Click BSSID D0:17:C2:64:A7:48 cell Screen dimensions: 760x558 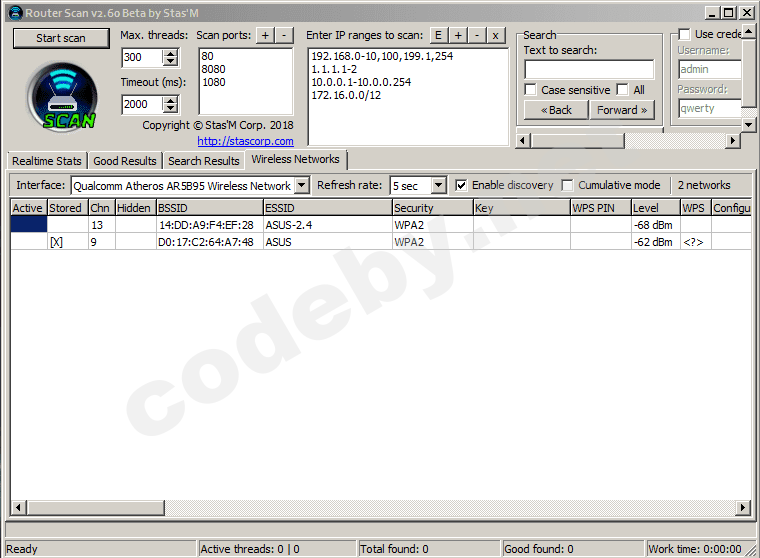[210, 242]
